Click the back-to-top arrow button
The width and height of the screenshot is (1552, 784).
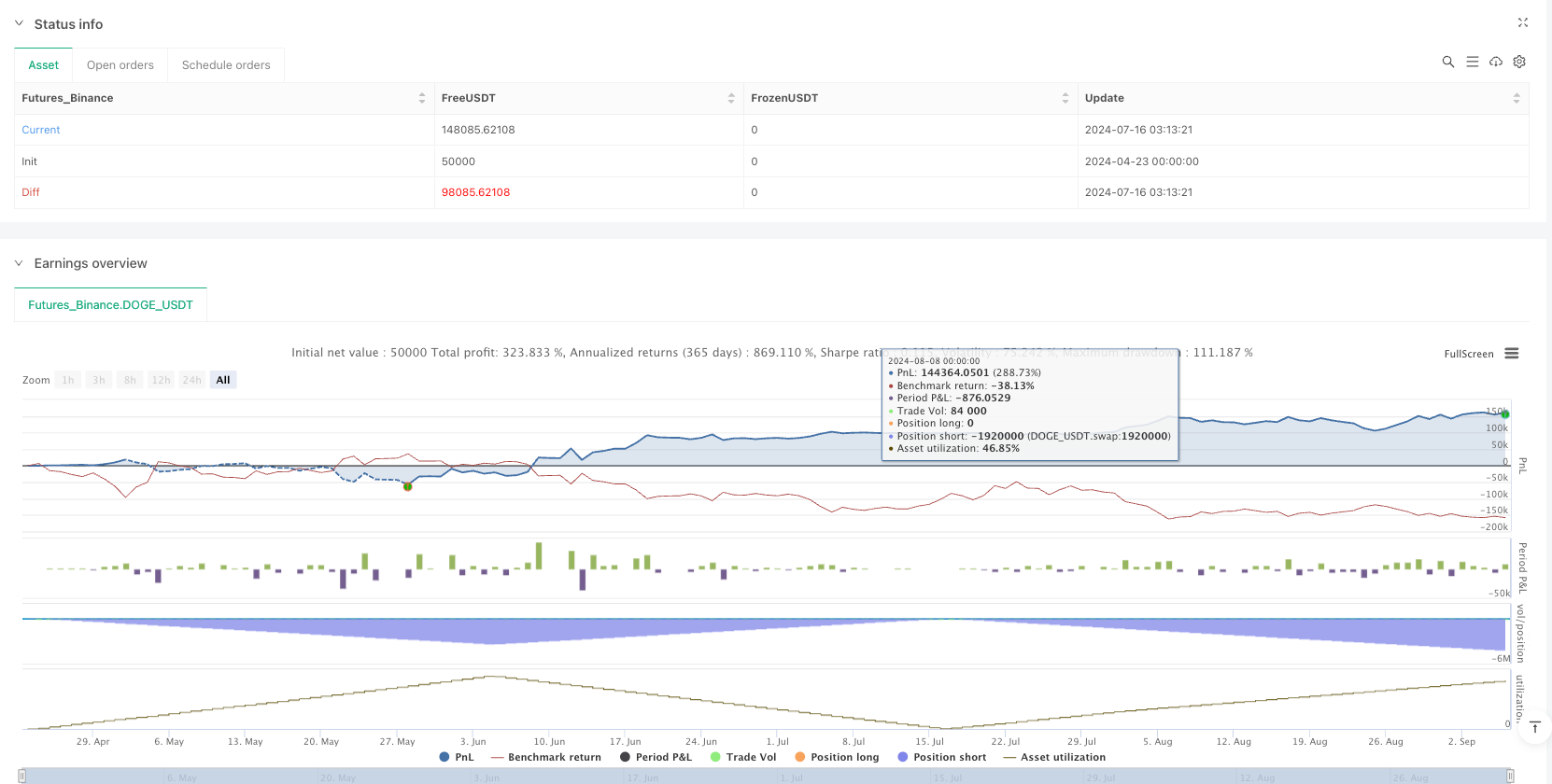[1534, 727]
